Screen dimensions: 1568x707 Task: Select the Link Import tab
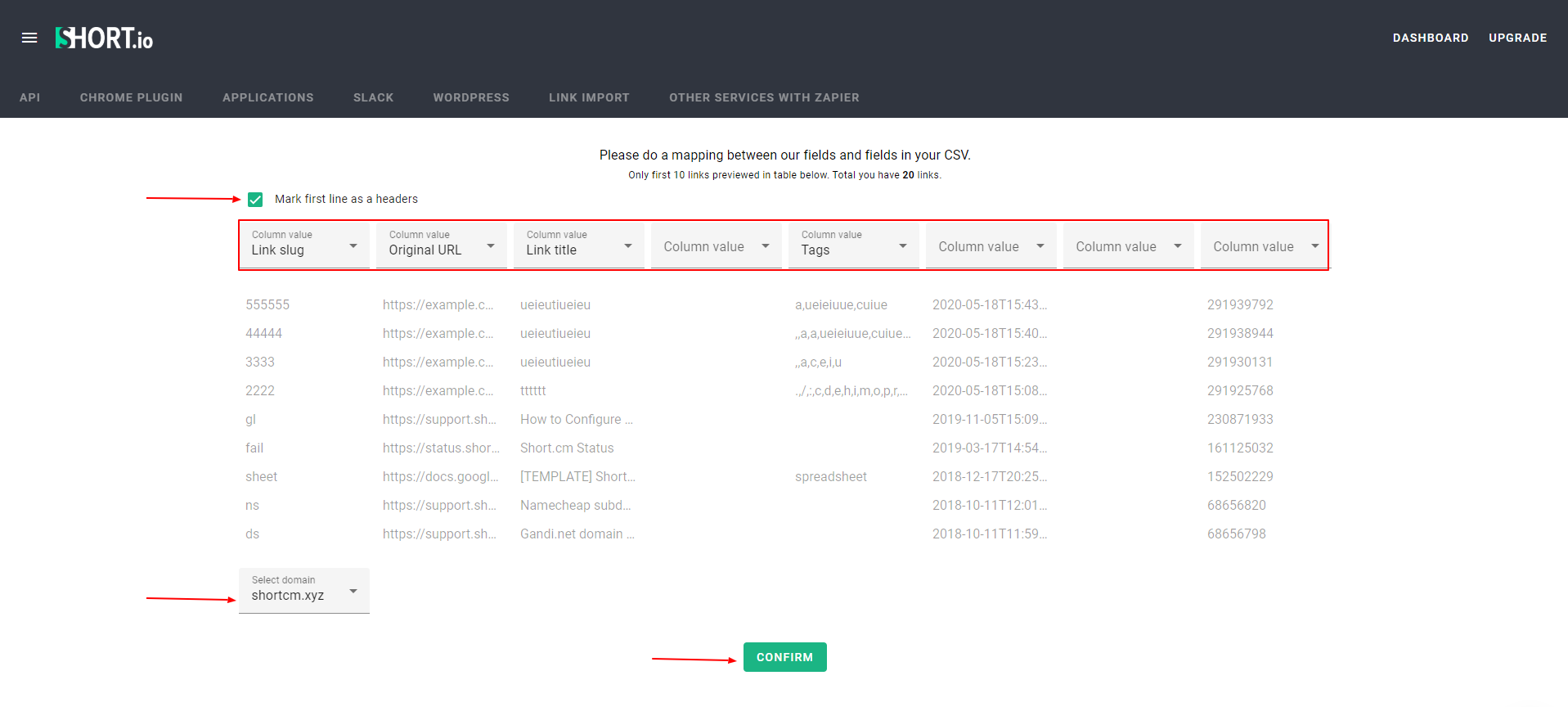(589, 97)
